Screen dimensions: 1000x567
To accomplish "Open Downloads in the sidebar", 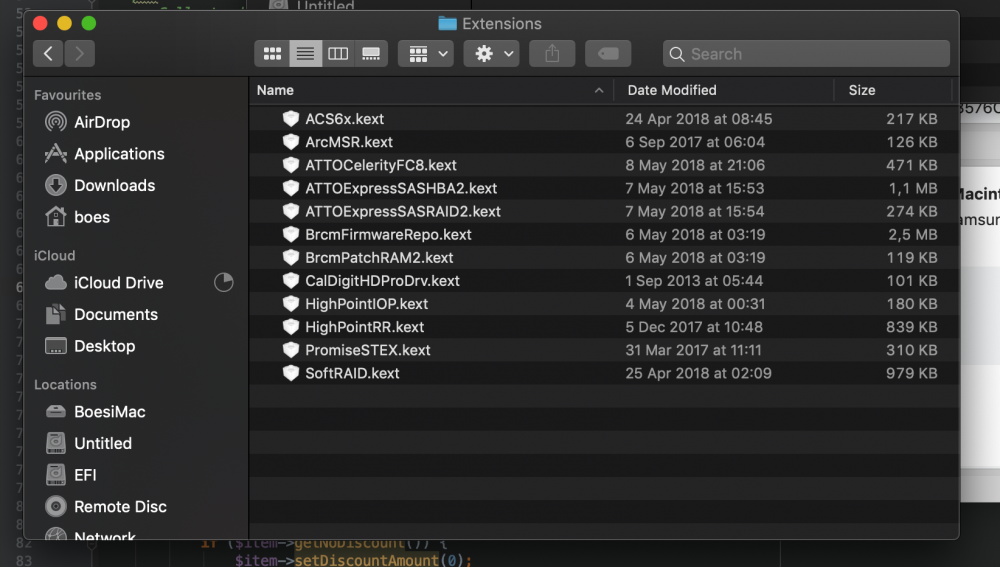I will (114, 186).
